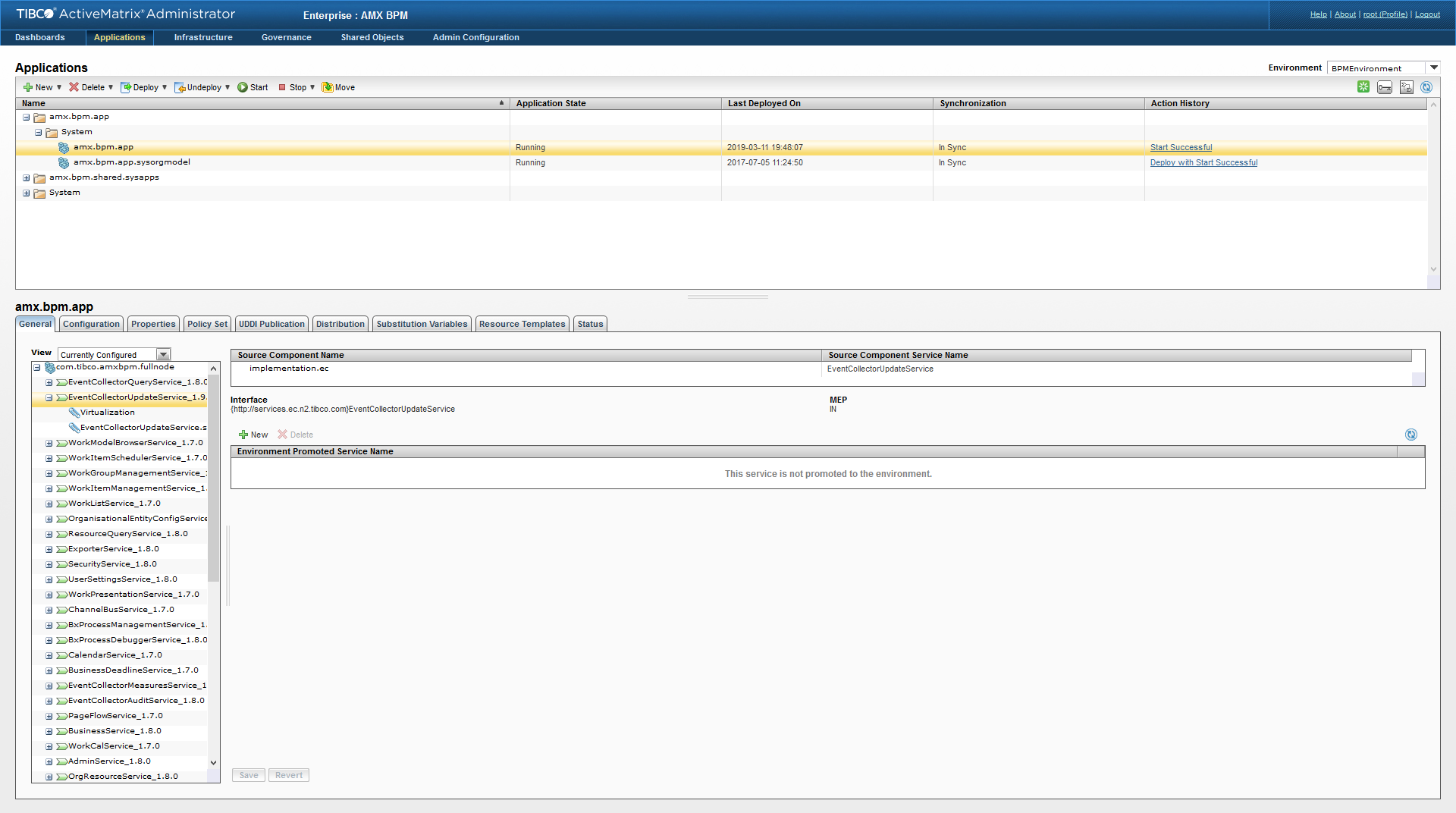Screen dimensions: 1456x813
Task: Sort by Last Deployed On column
Action: [827, 103]
